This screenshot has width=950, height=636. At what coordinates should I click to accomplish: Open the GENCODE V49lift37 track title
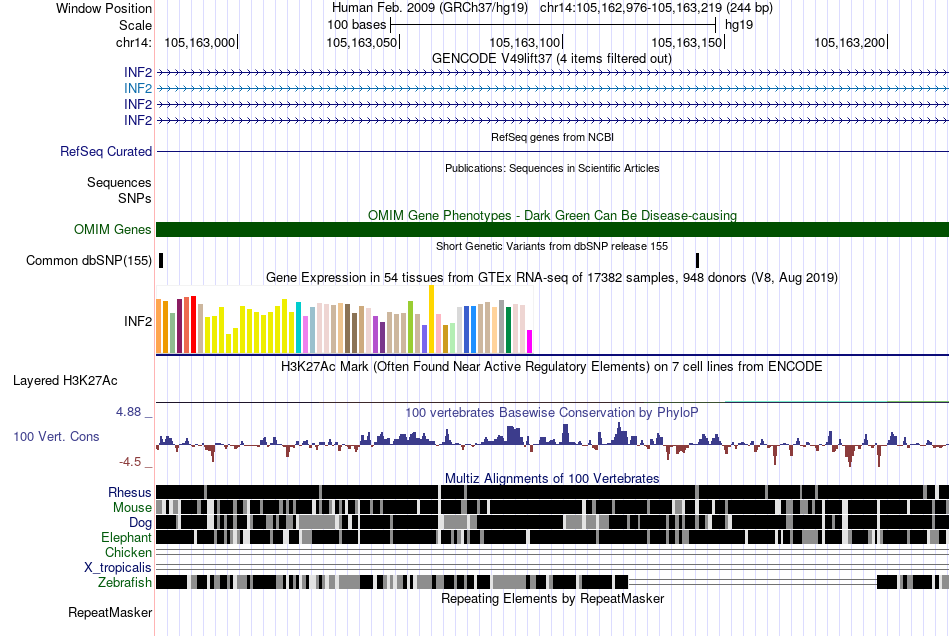tap(551, 59)
